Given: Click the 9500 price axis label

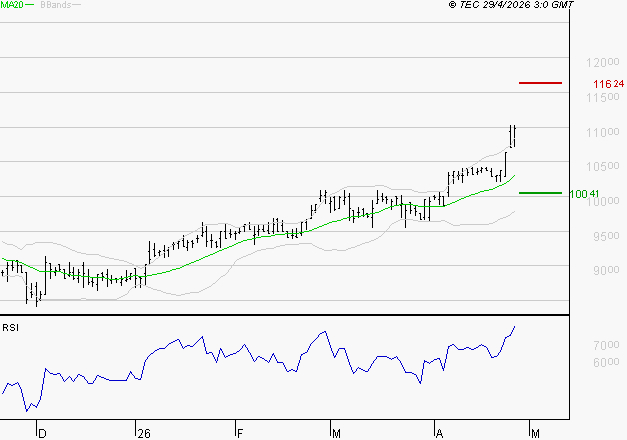Looking at the screenshot, I should point(606,236).
